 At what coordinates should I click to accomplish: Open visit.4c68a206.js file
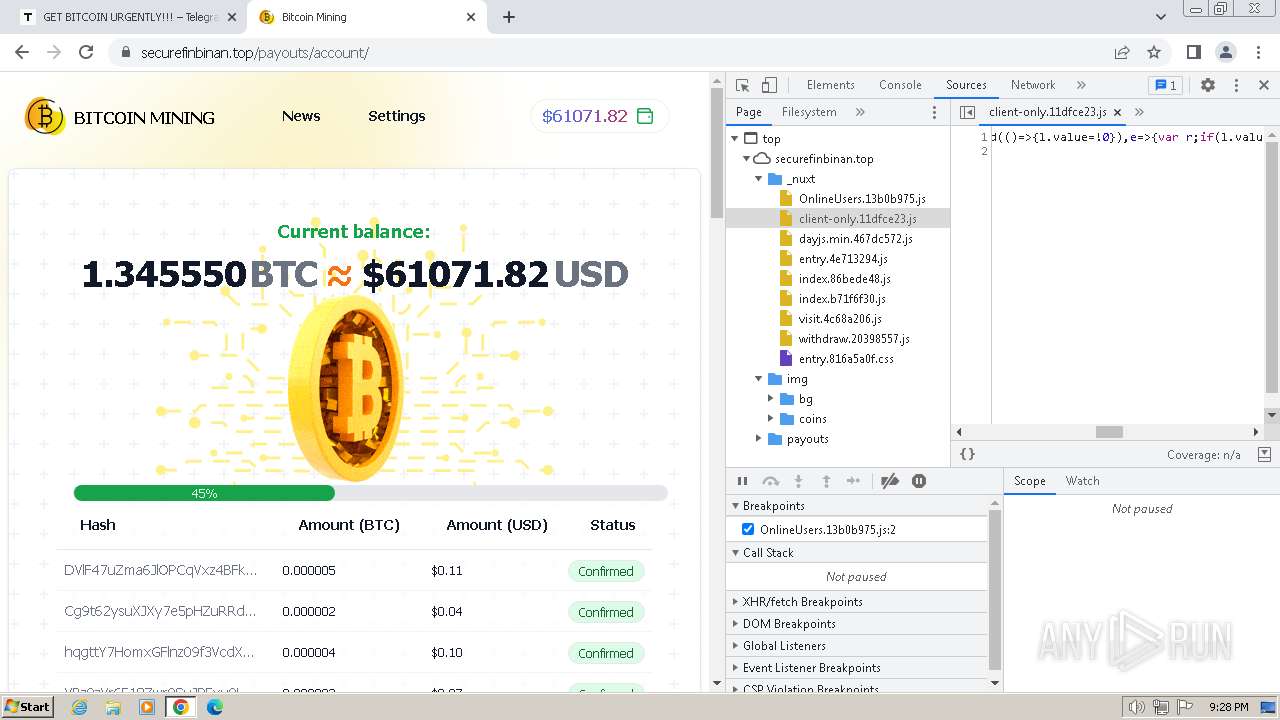pyautogui.click(x=839, y=319)
